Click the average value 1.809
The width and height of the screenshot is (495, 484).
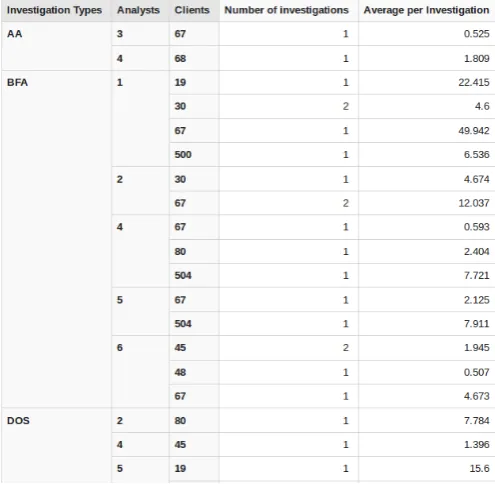point(477,58)
